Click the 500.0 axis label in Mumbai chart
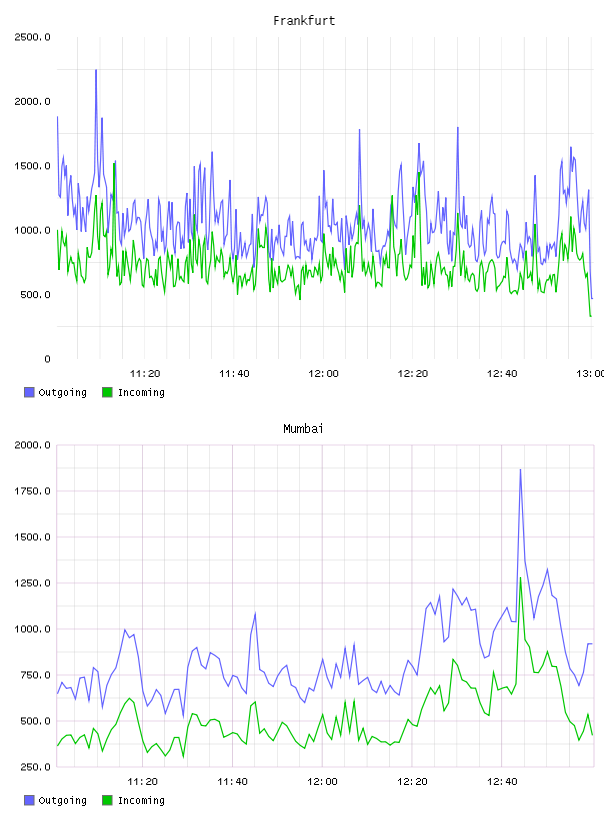 [x=36, y=721]
